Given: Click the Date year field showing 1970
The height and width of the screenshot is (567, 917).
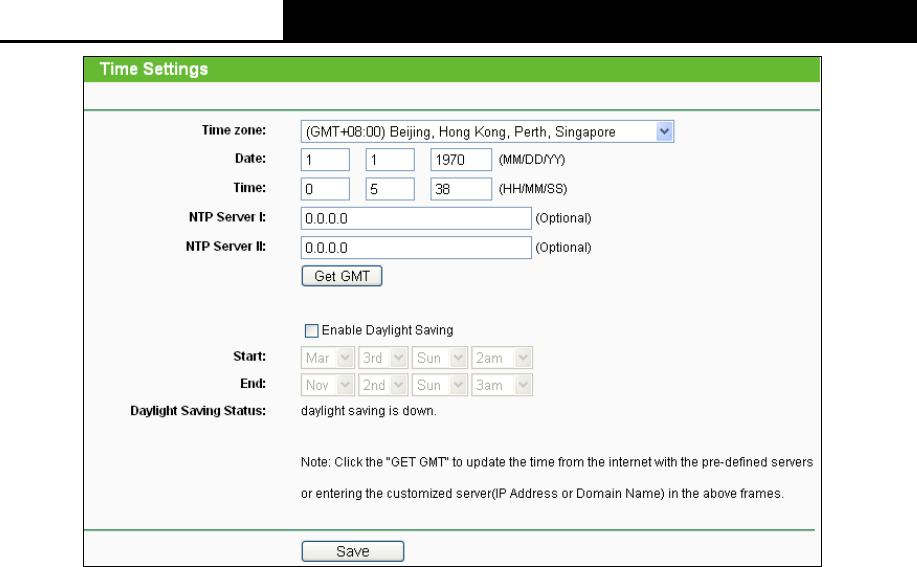Looking at the screenshot, I should click(x=461, y=160).
